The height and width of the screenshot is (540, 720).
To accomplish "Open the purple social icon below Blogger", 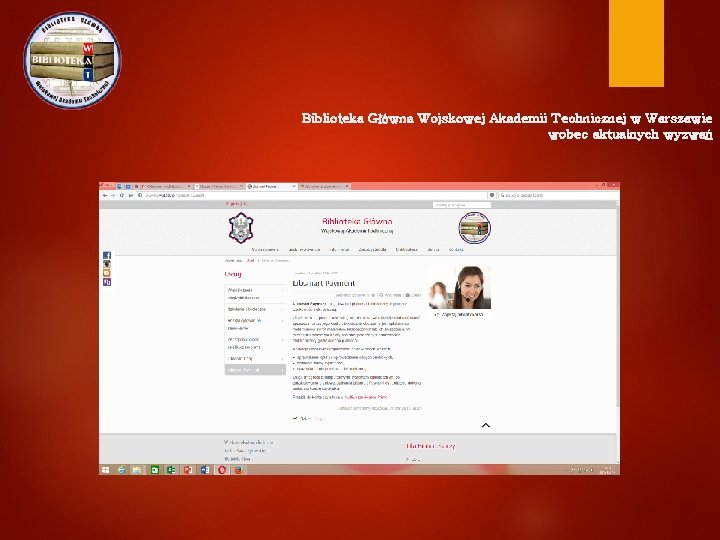I will point(107,282).
